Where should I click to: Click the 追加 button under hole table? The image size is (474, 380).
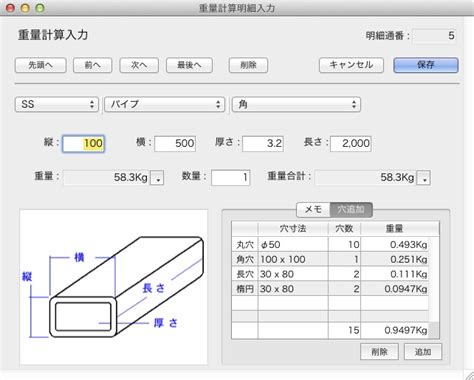423,352
